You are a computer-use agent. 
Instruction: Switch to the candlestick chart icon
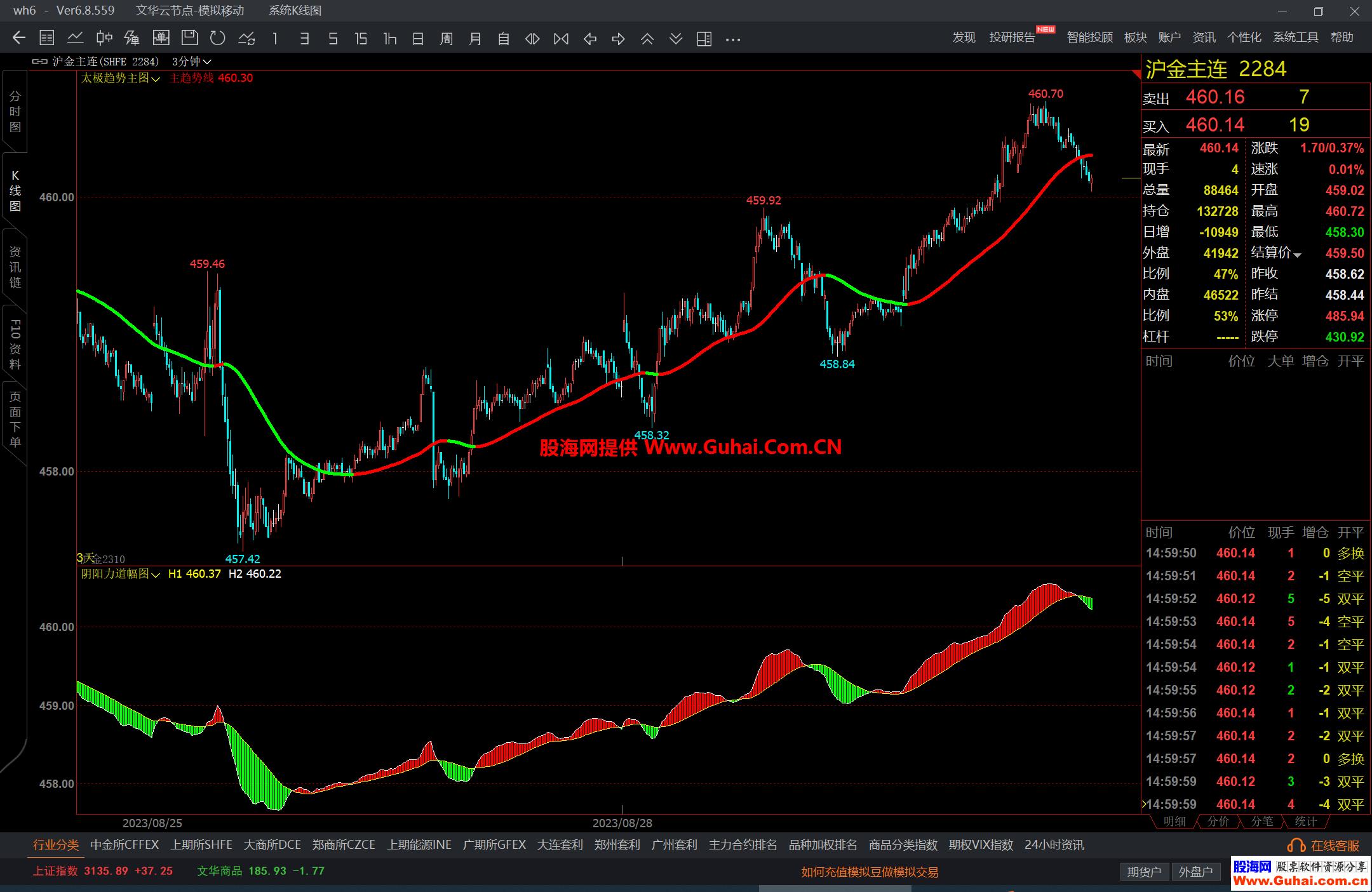point(104,38)
